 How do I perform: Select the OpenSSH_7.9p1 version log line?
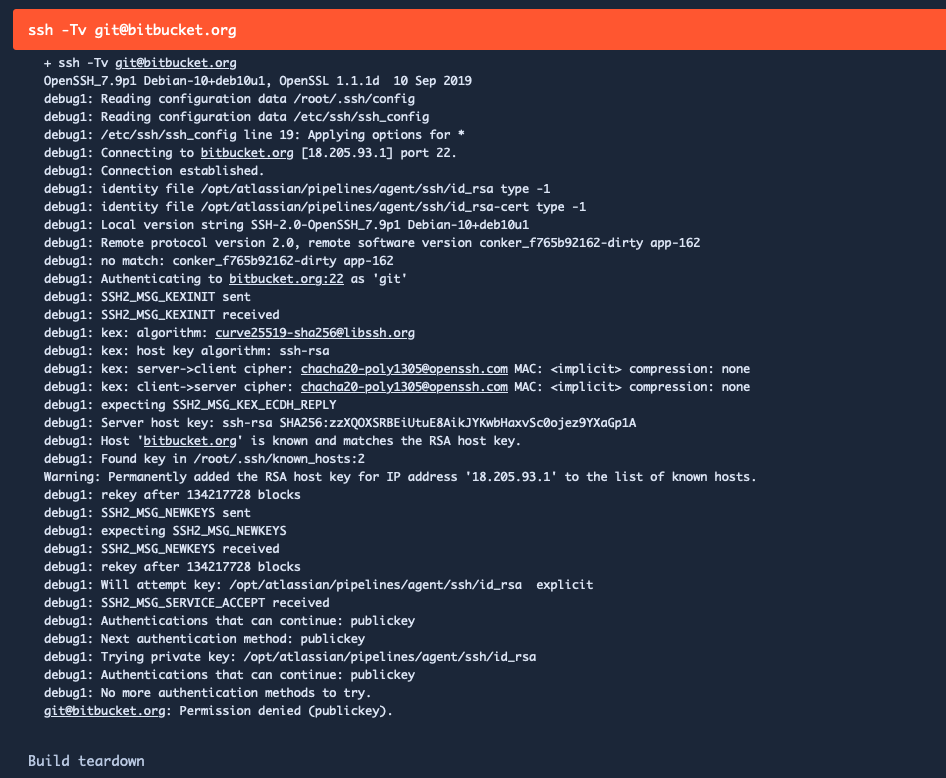pos(258,81)
